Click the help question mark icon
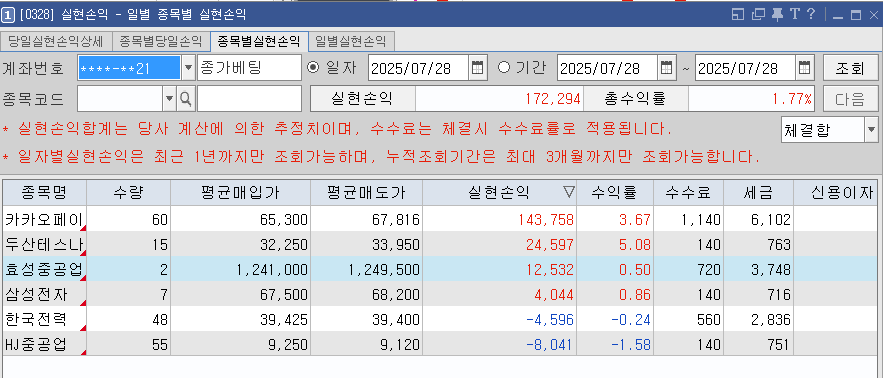 pos(811,14)
